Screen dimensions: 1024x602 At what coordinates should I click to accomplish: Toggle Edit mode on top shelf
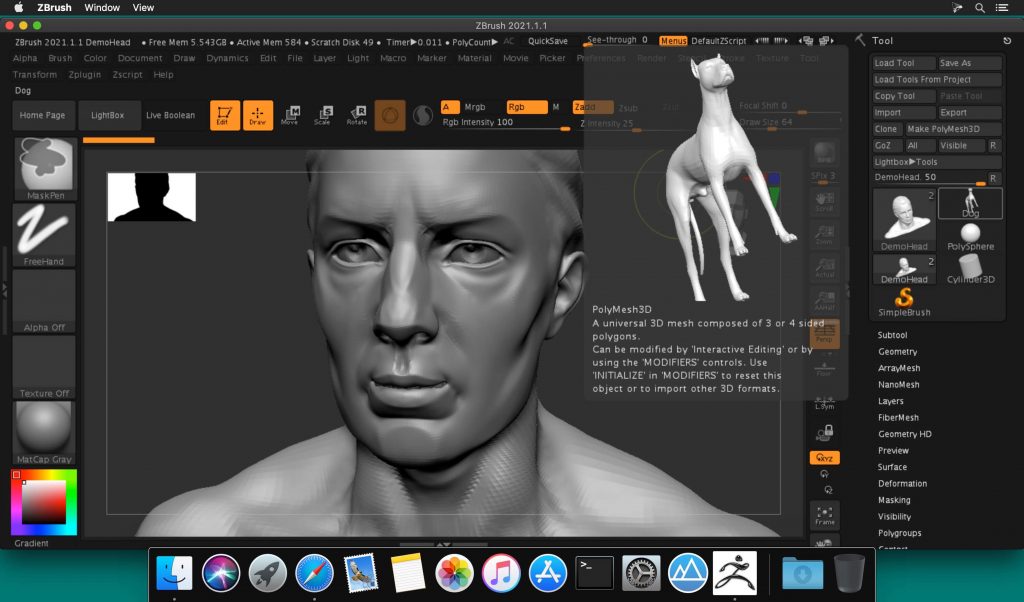pyautogui.click(x=225, y=115)
